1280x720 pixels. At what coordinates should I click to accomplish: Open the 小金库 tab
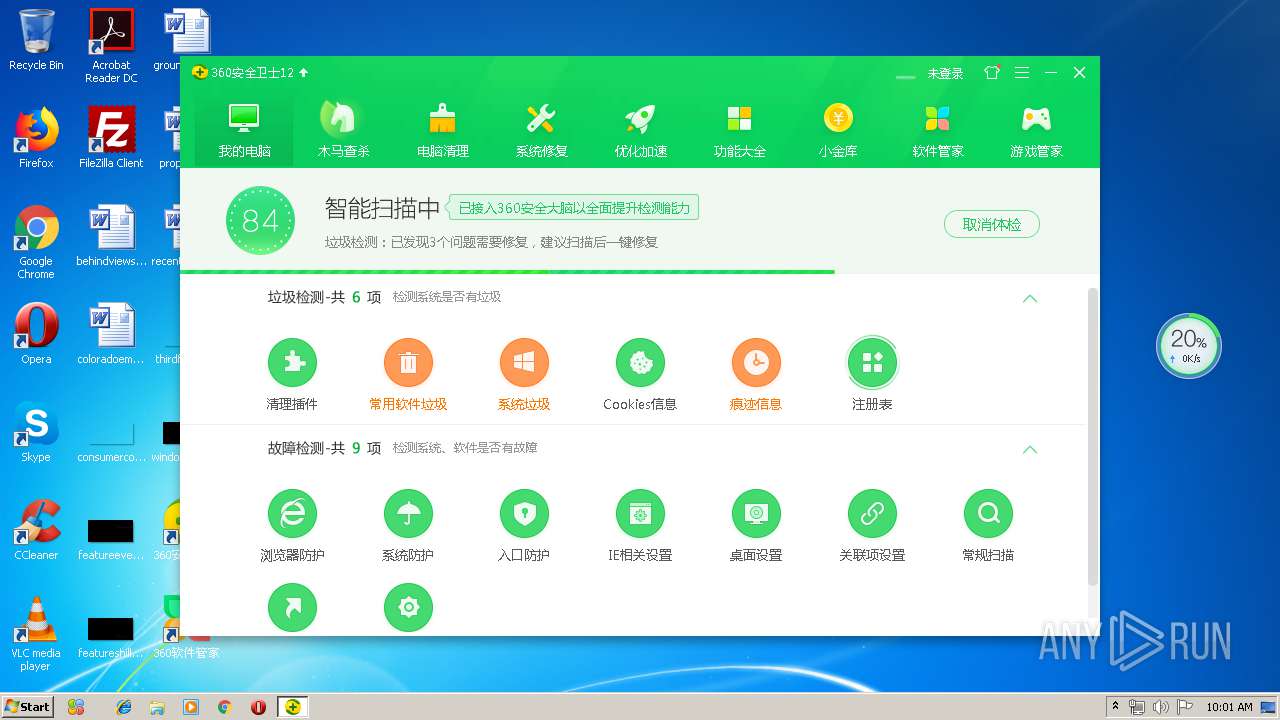838,129
